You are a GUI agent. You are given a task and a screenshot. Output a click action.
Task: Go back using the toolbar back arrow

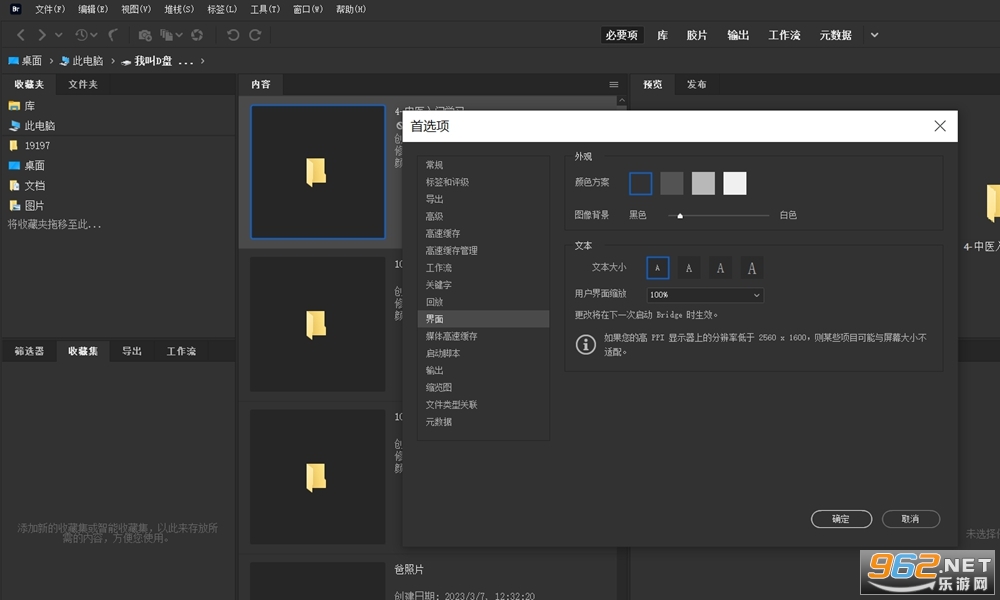coord(21,35)
